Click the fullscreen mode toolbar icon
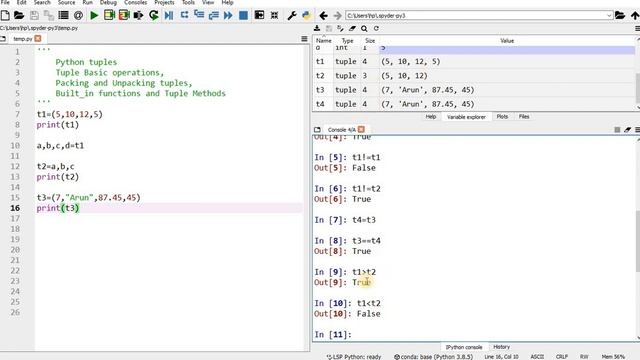The height and width of the screenshot is (360, 640). [x=274, y=16]
